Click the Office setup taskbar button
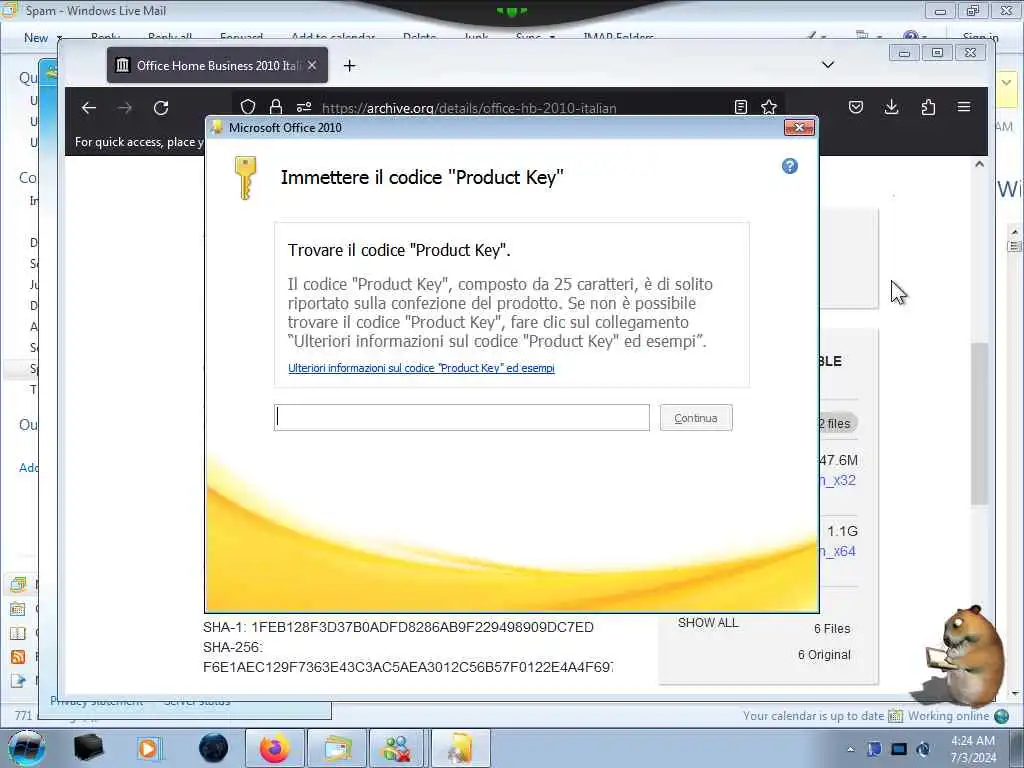The image size is (1024, 768). coord(460,748)
